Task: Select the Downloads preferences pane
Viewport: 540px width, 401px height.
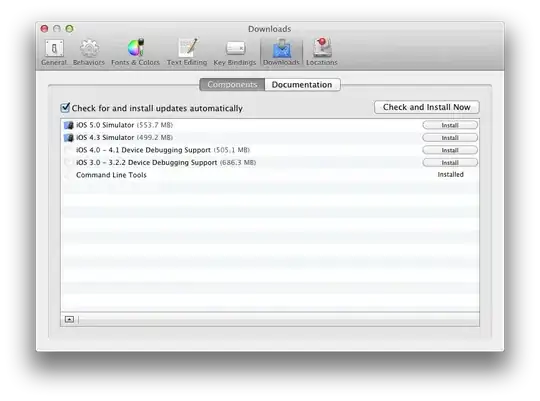Action: click(x=281, y=52)
